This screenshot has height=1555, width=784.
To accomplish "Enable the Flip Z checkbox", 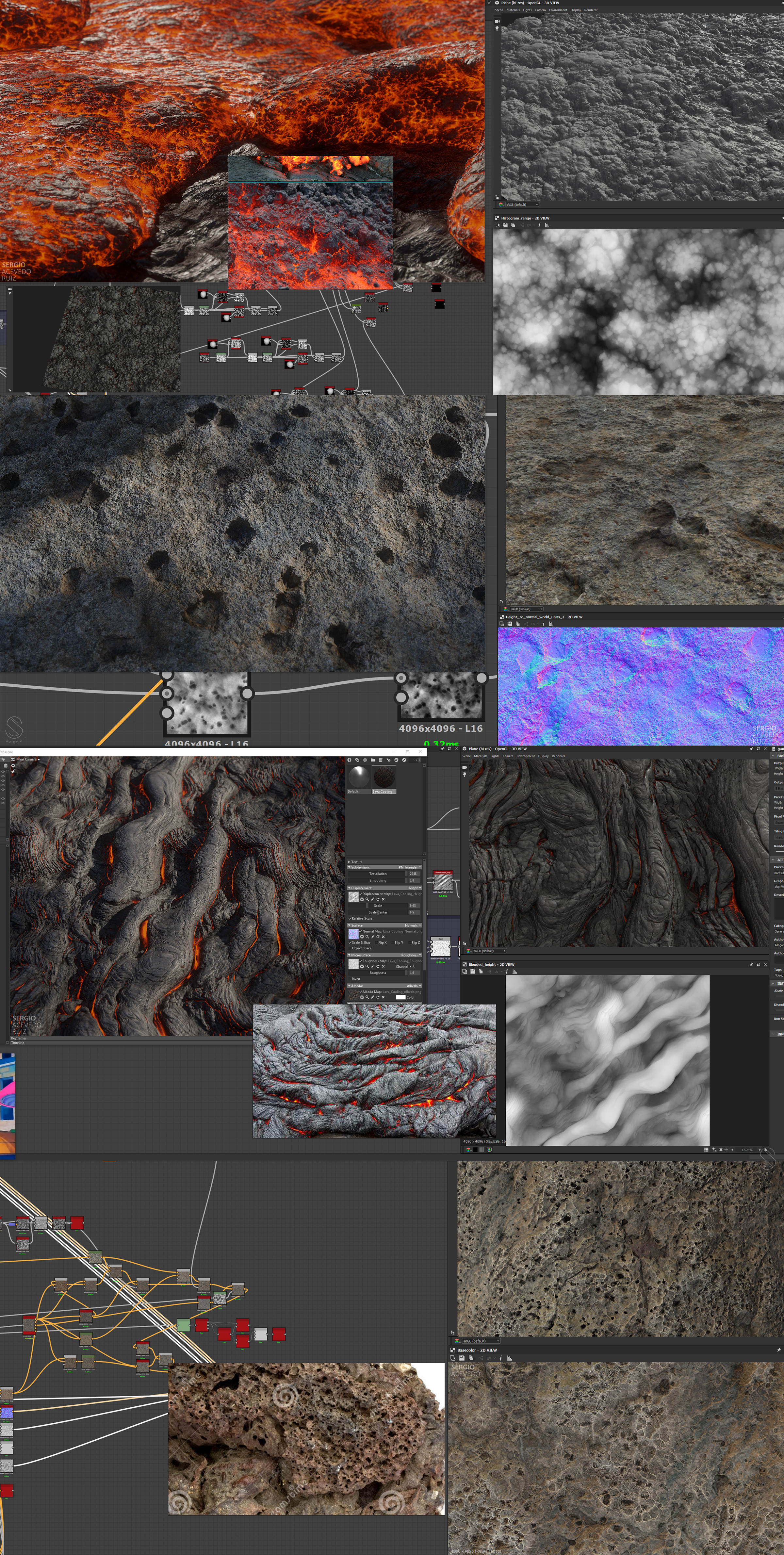I will (410, 943).
